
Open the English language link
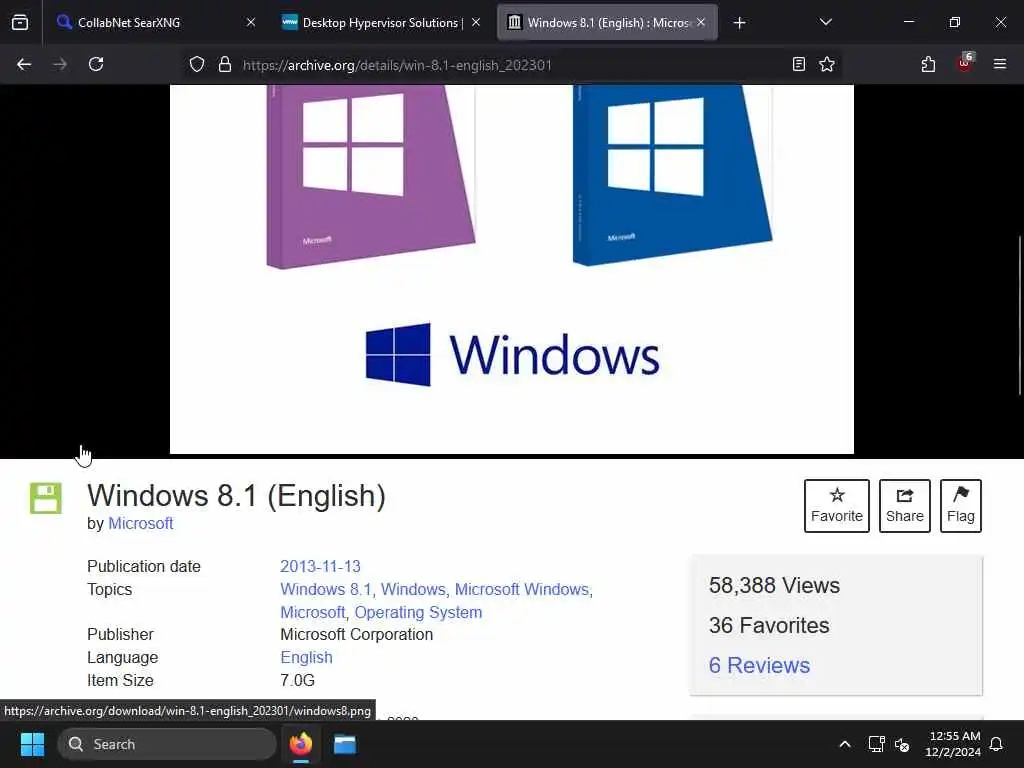pyautogui.click(x=306, y=657)
